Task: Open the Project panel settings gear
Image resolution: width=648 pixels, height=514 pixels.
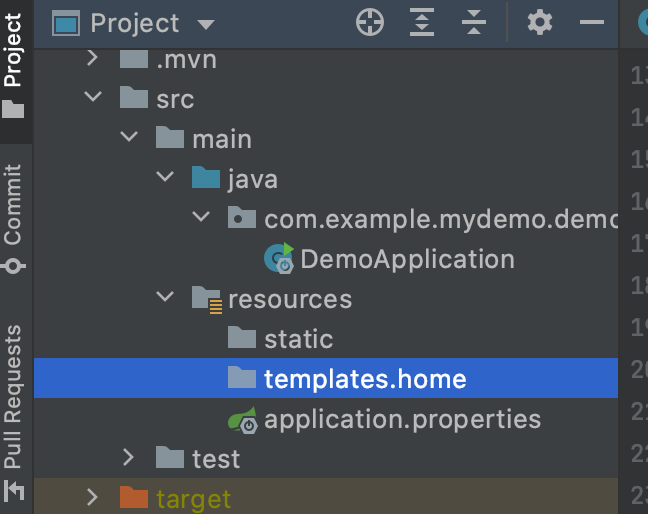Action: tap(540, 22)
